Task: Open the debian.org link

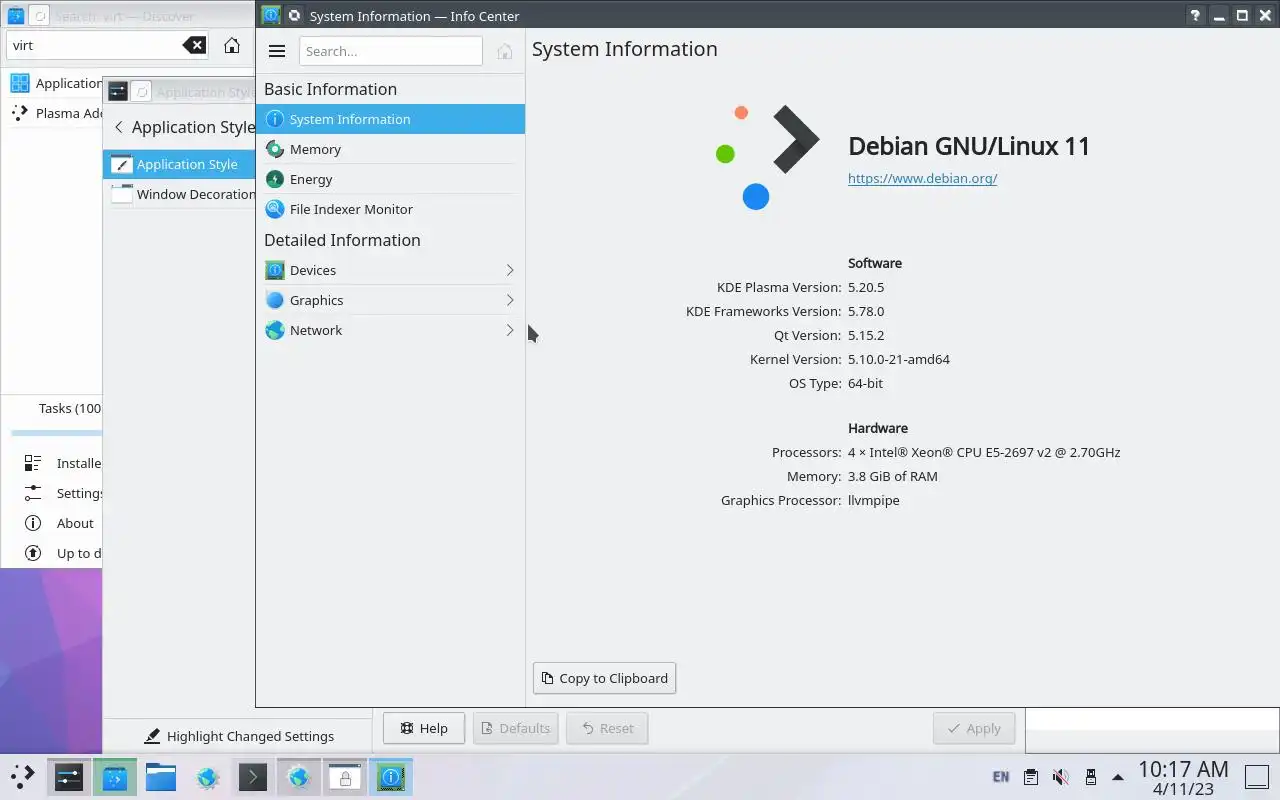Action: (922, 178)
